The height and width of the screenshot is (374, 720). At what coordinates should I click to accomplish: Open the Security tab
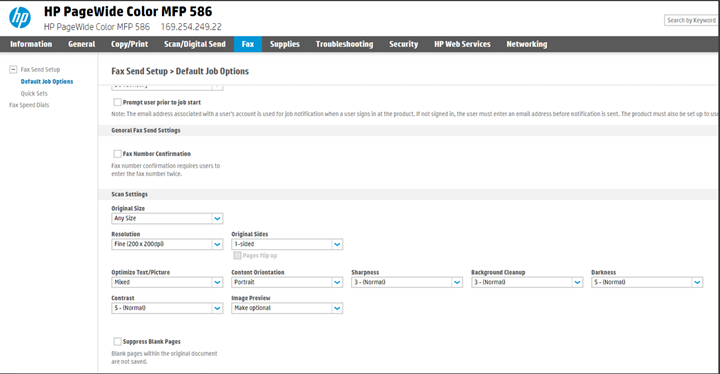[404, 44]
